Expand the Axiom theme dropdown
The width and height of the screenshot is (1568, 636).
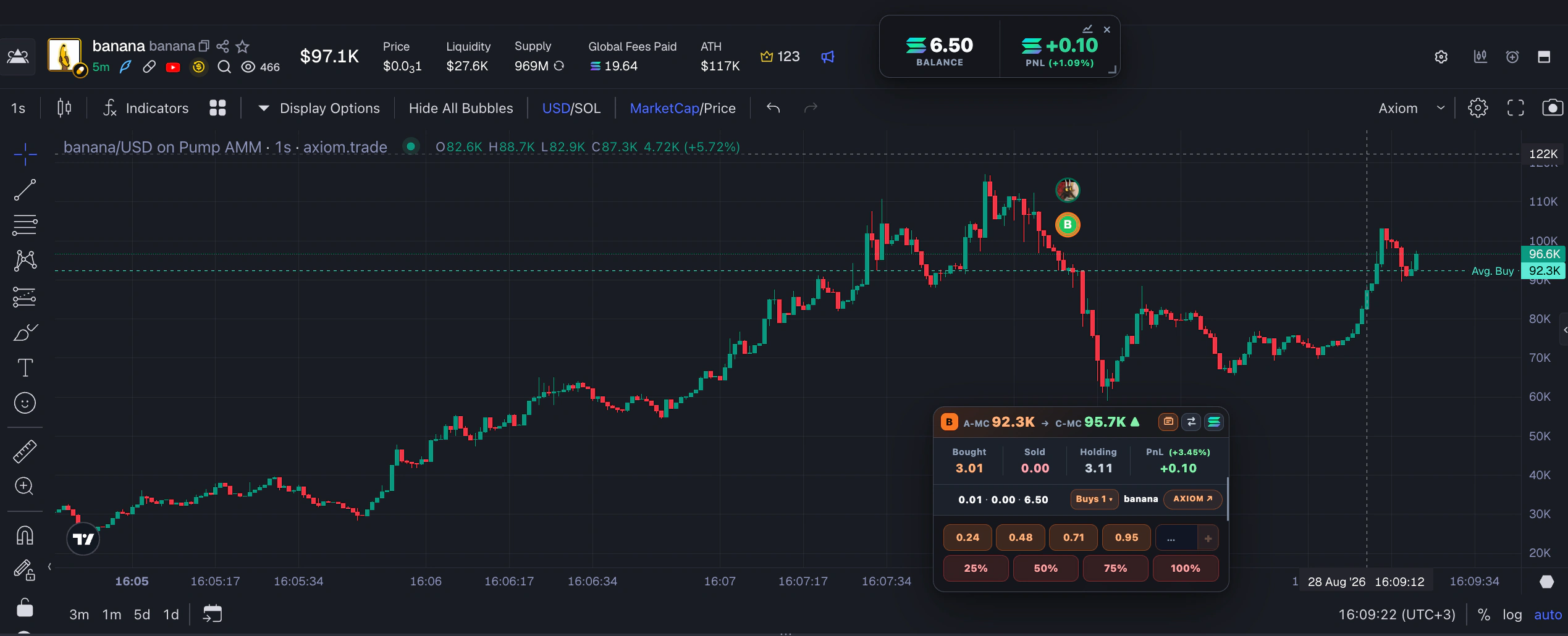coord(1412,108)
